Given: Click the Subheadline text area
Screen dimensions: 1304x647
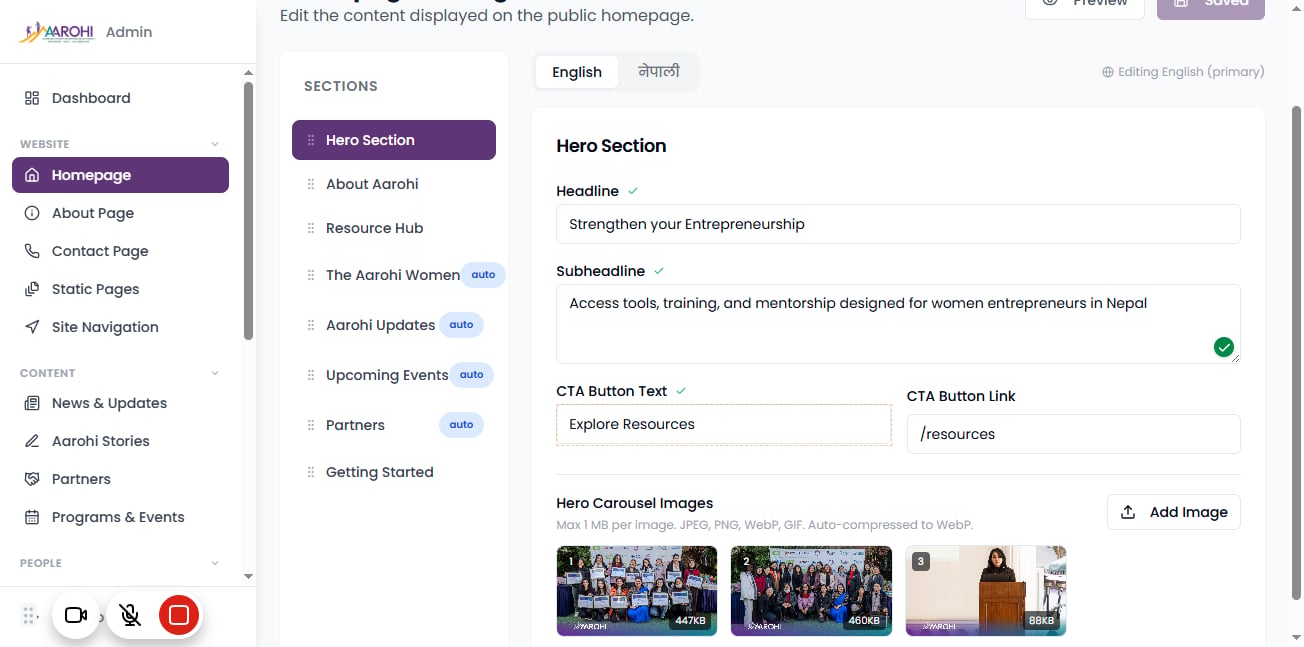Looking at the screenshot, I should 898,324.
